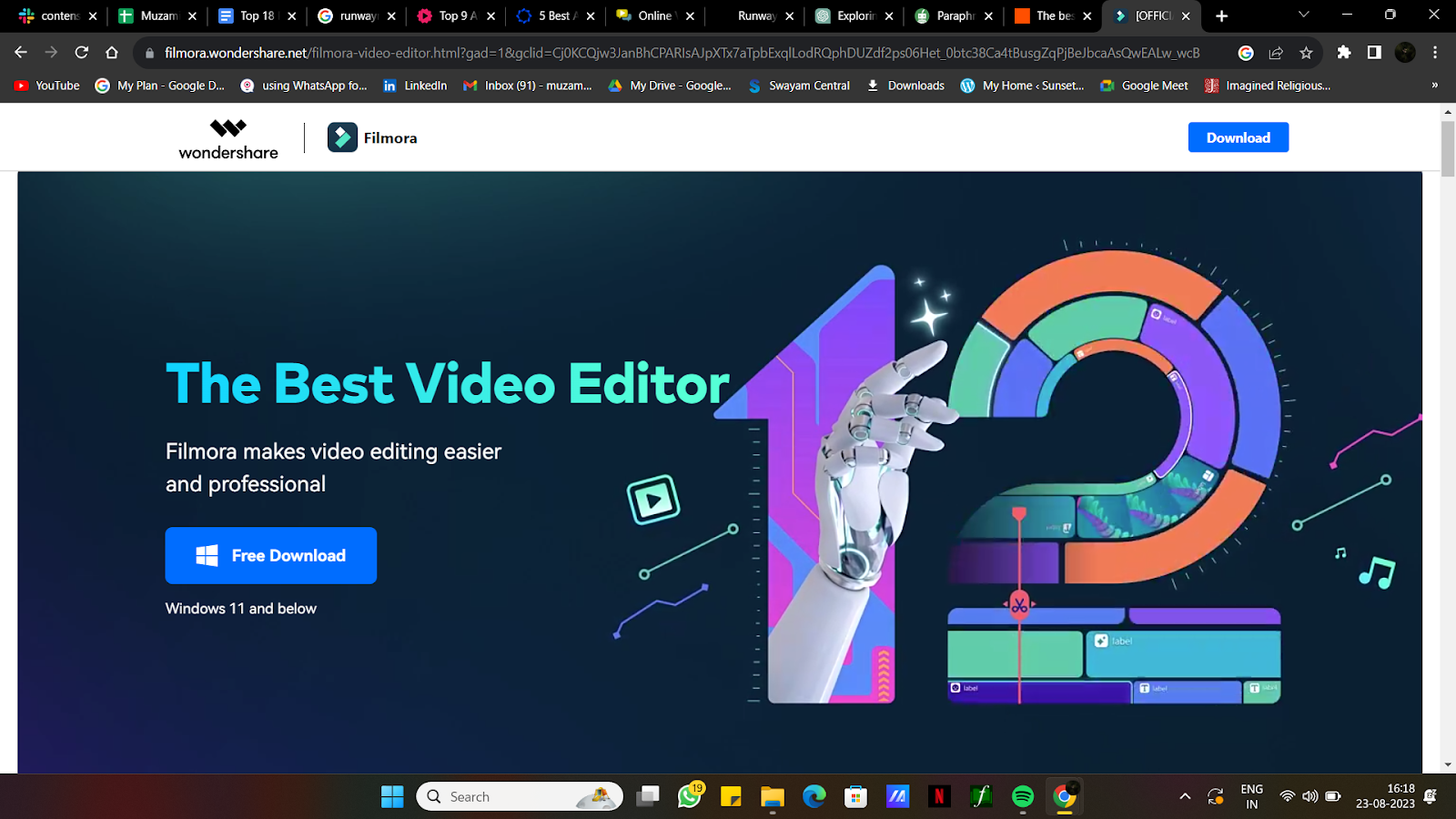Viewport: 1456px width, 819px height.
Task: Open Swayam Central bookmark
Action: [x=799, y=86]
